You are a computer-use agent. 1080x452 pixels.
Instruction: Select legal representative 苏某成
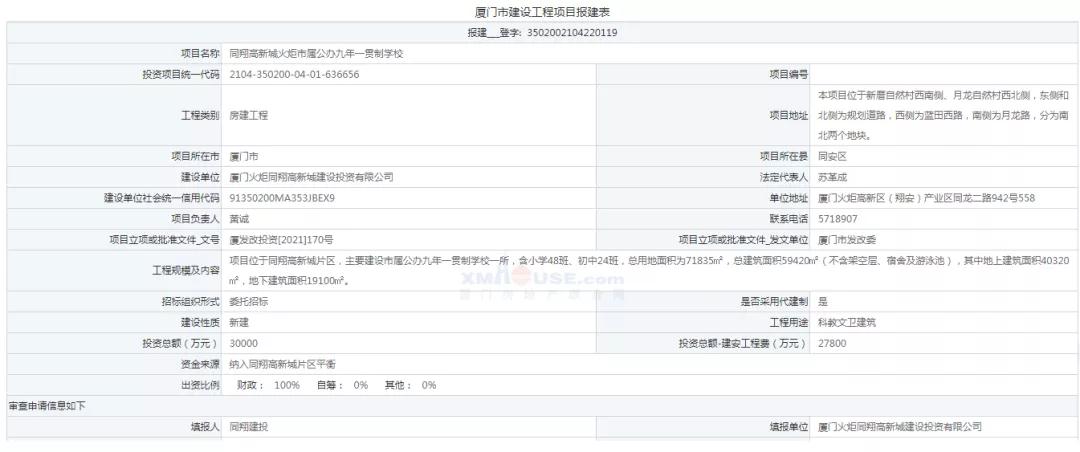(833, 177)
